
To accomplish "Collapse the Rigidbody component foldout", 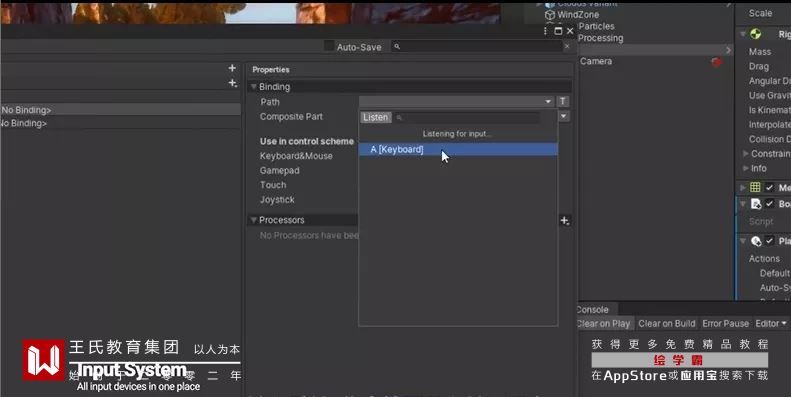I will pyautogui.click(x=743, y=34).
